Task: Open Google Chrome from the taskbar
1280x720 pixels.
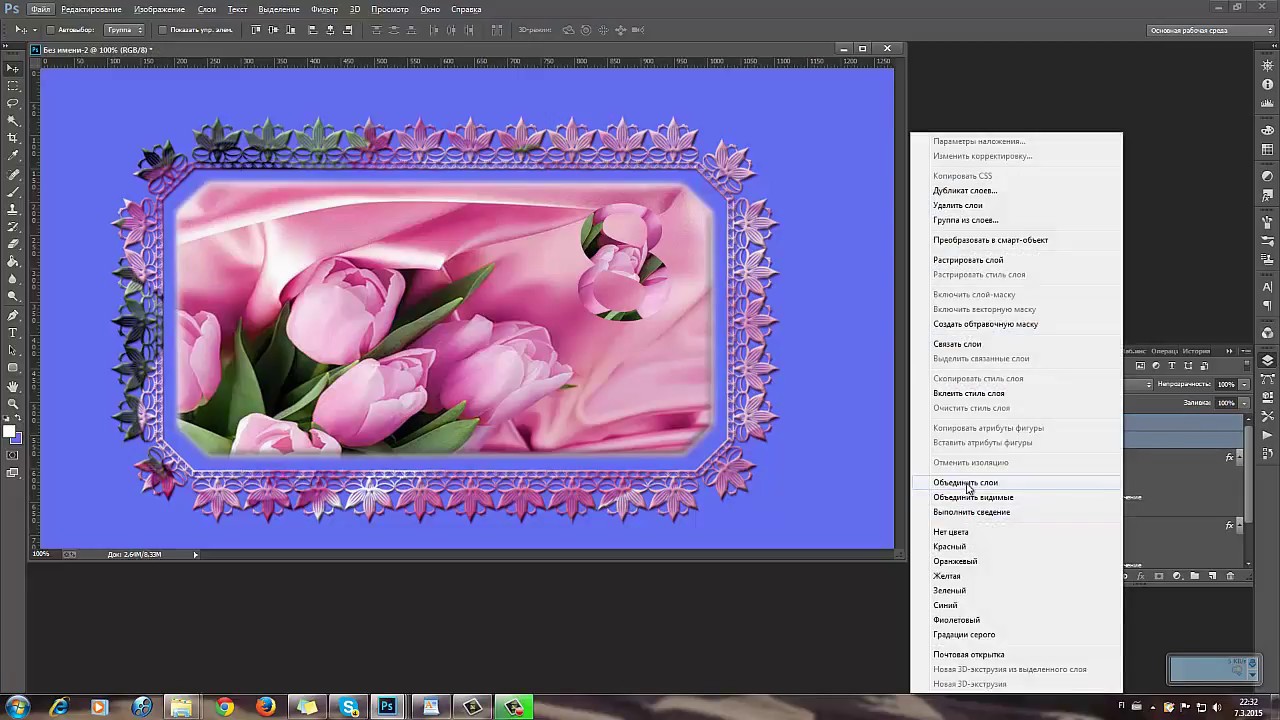Action: tap(223, 707)
